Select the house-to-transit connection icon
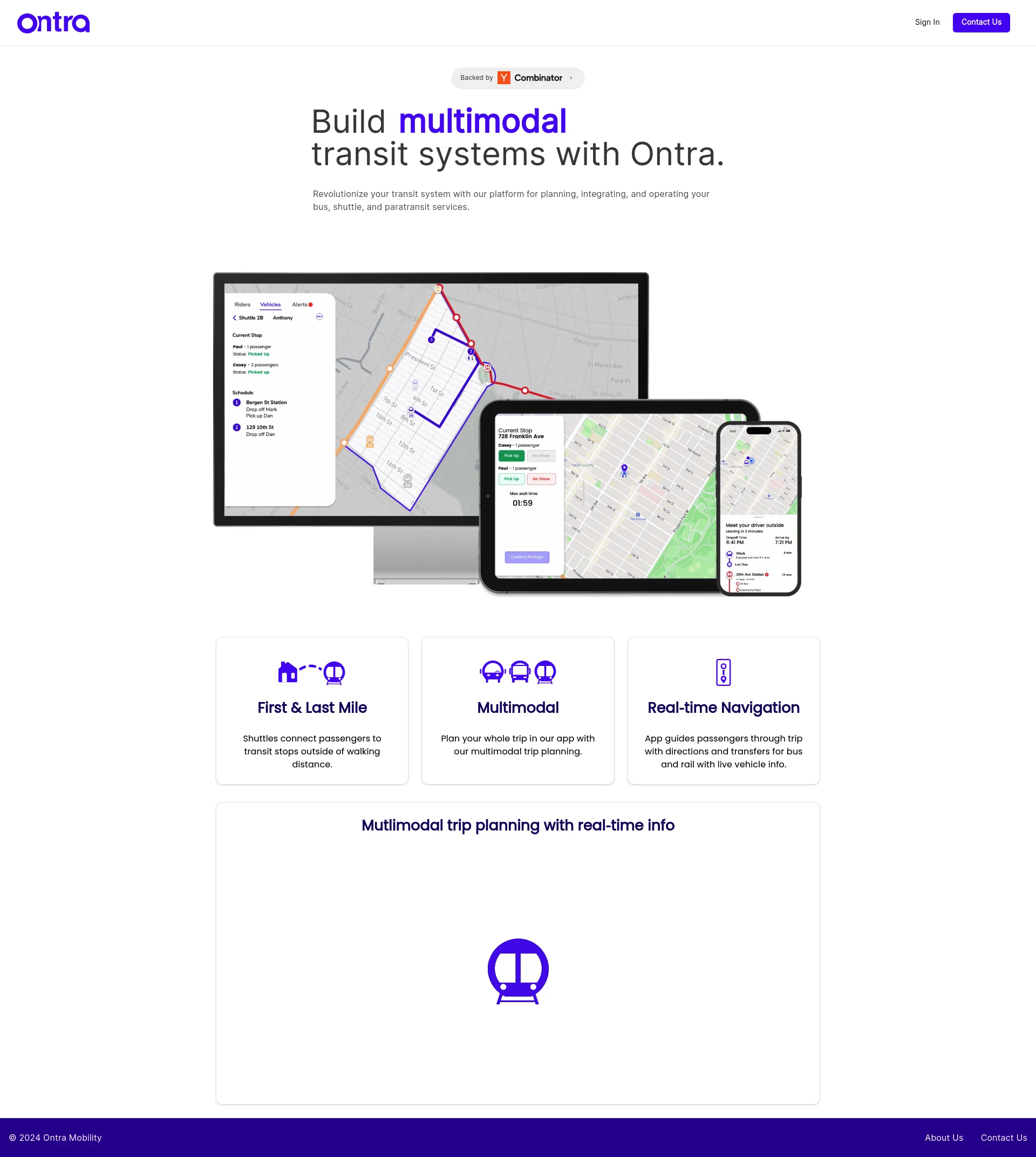 click(312, 672)
